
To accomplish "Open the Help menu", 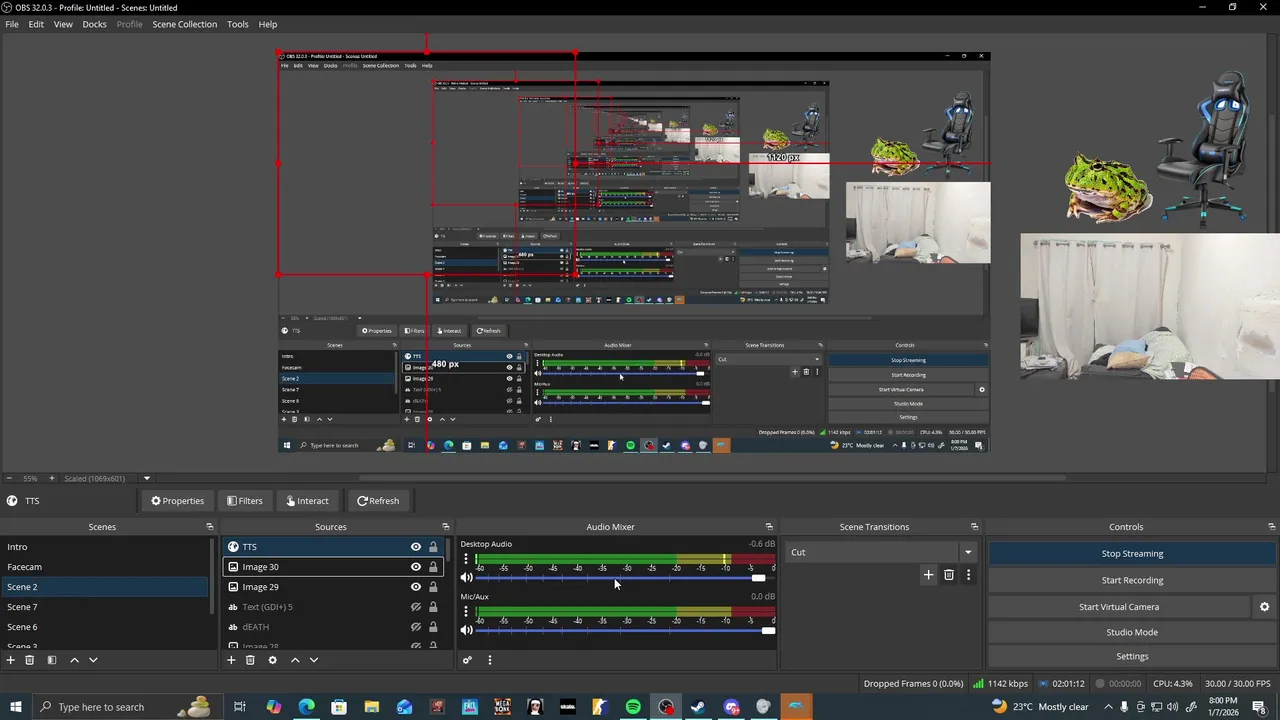I will pyautogui.click(x=268, y=24).
